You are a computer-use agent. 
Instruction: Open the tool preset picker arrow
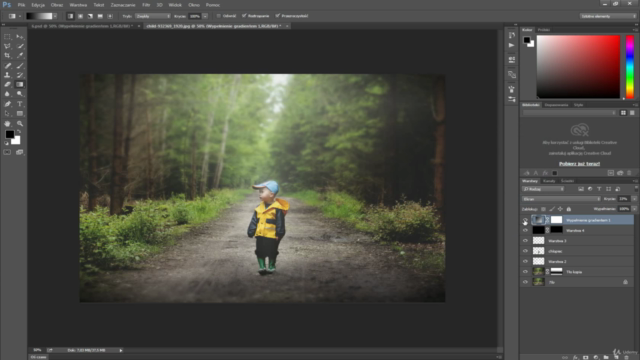click(x=20, y=16)
